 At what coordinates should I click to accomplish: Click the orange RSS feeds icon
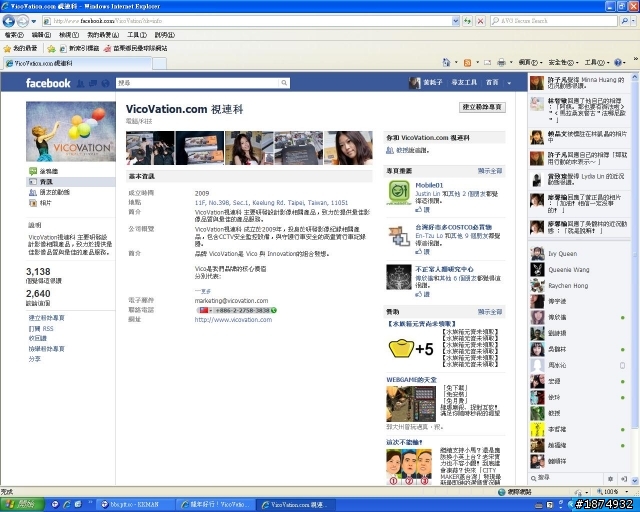467,62
